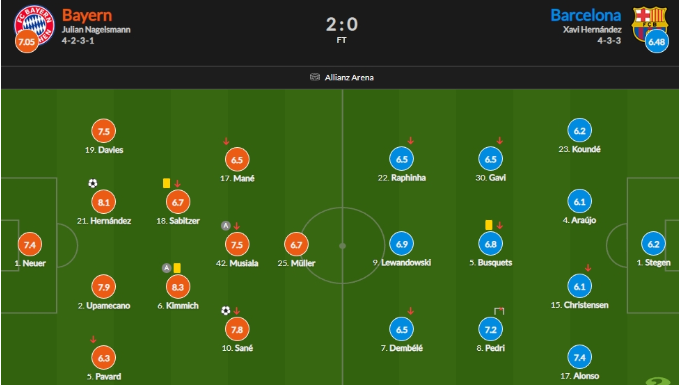Viewport: 679px width, 385px height.
Task: Click the stadium icon beside Allianz Arena
Action: pyautogui.click(x=315, y=77)
